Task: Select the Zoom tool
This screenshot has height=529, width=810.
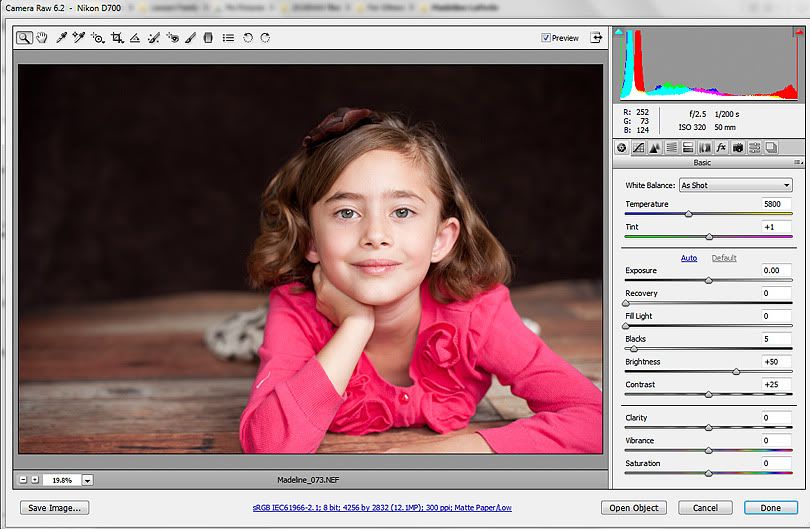Action: tap(24, 38)
